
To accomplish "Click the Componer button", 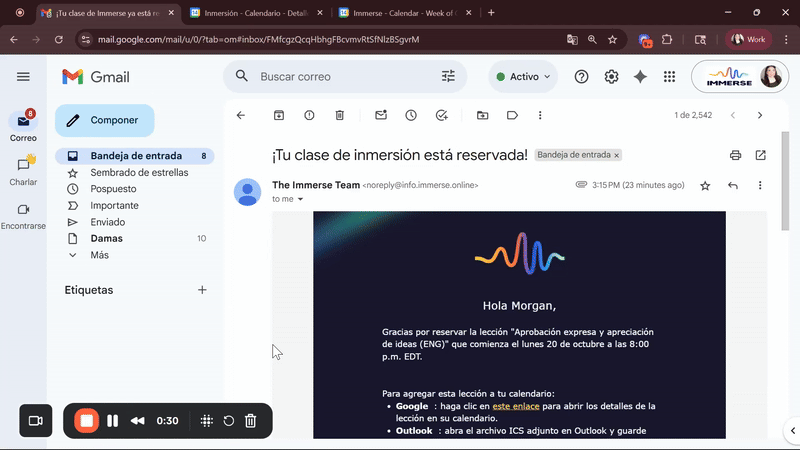I will click(x=105, y=120).
